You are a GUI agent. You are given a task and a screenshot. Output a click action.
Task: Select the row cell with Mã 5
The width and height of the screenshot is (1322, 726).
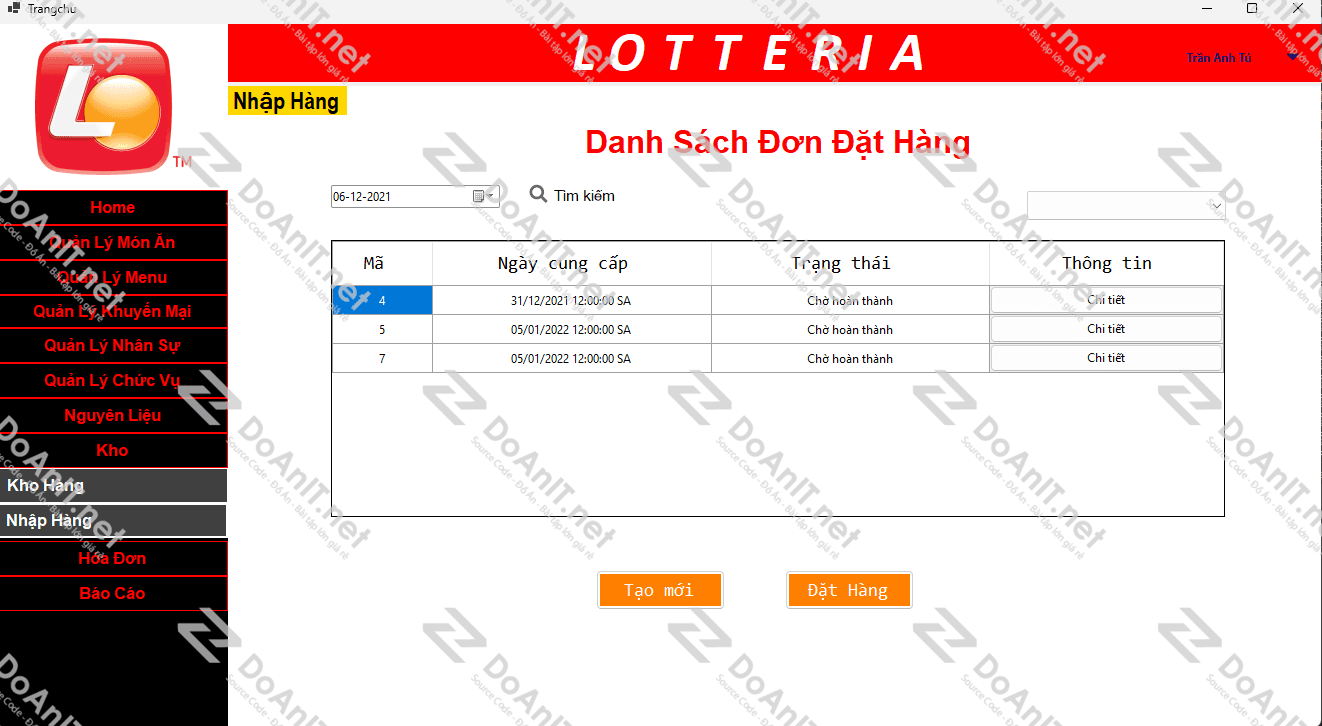pos(382,330)
